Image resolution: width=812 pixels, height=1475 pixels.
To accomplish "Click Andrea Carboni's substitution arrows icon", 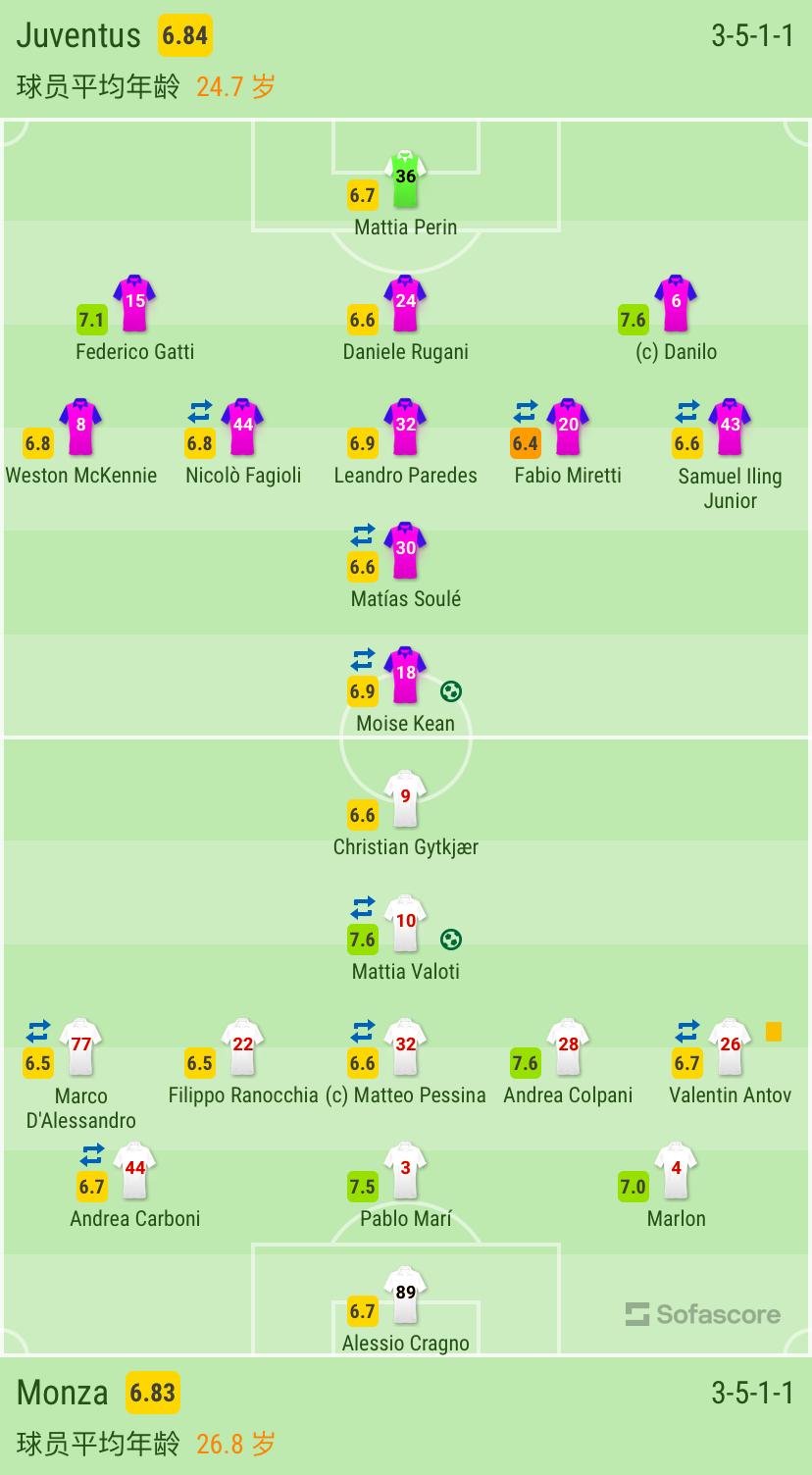I will point(92,1155).
